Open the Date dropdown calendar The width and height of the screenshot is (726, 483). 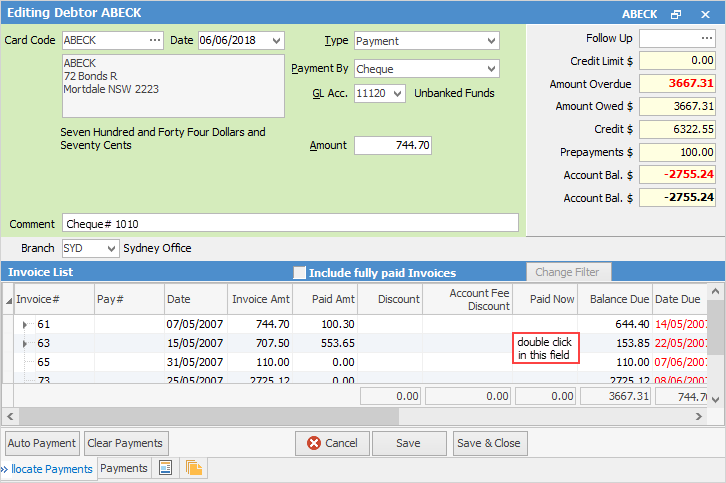276,41
